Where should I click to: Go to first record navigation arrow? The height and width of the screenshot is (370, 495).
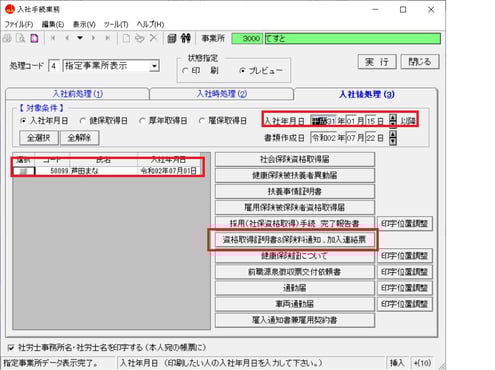tap(53, 38)
